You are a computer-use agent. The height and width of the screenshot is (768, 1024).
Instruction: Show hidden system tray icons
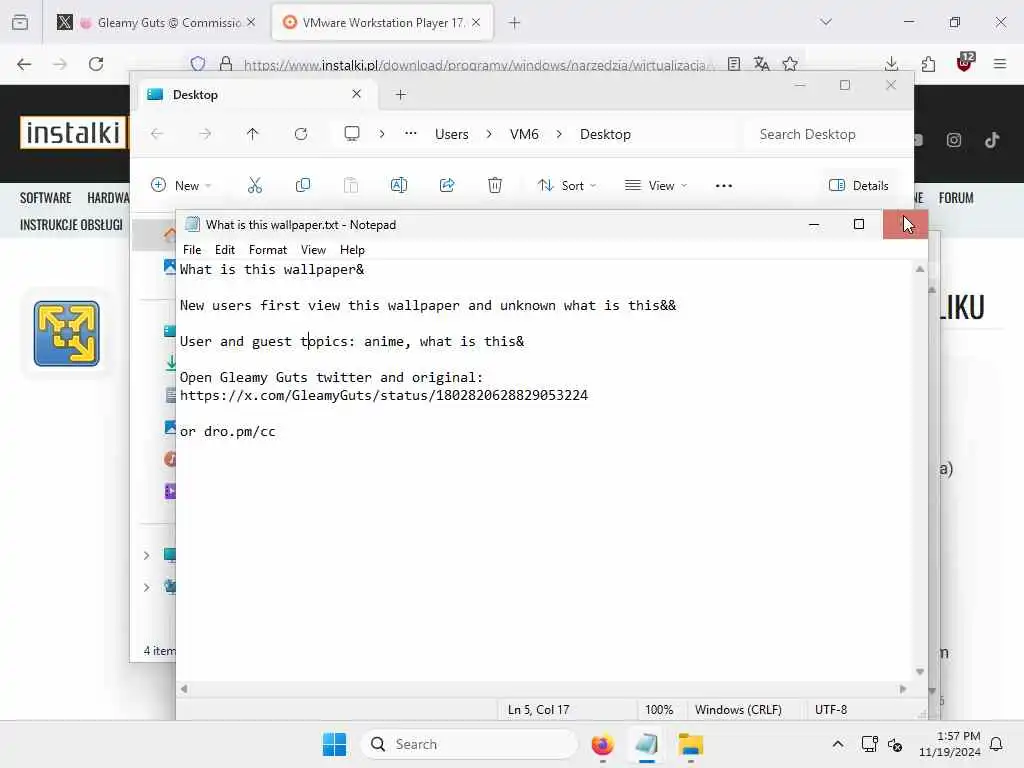(838, 744)
